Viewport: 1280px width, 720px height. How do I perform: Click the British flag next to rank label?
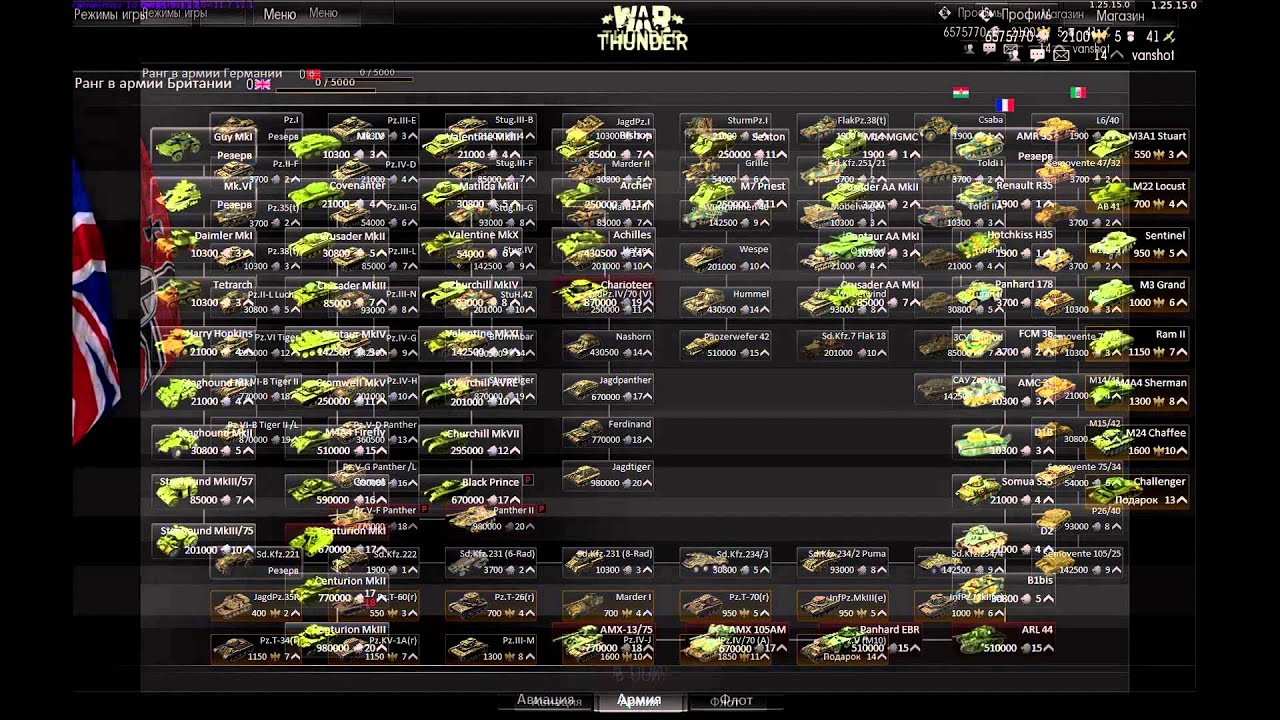click(x=263, y=84)
